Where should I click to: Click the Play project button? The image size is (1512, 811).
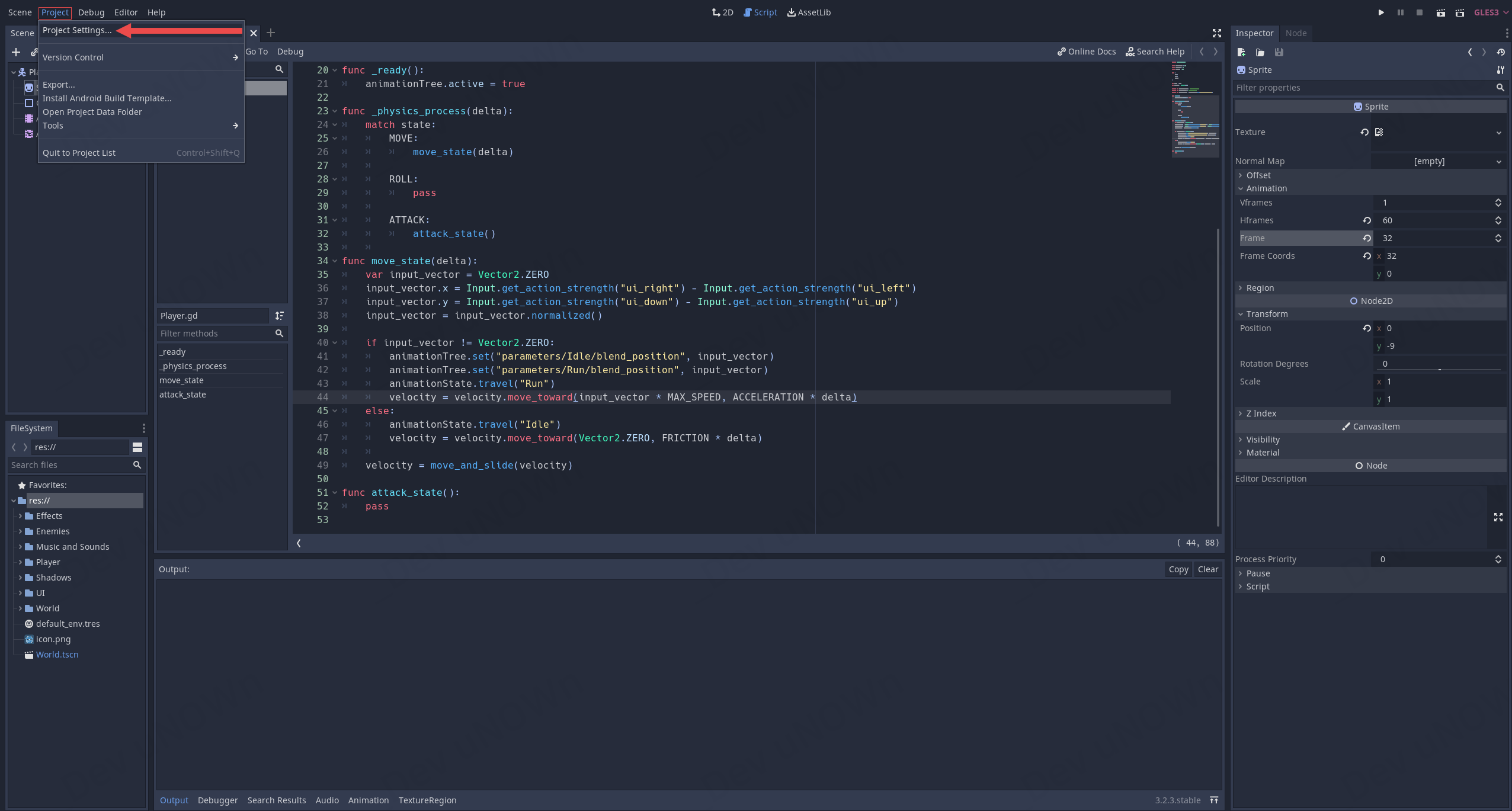point(1381,12)
